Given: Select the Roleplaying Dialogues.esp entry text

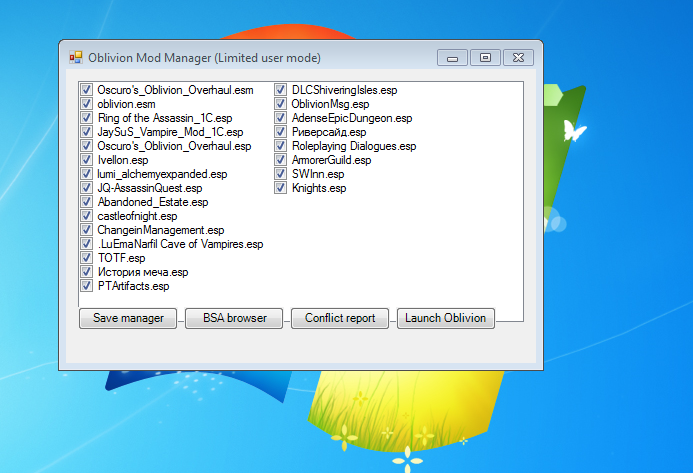Looking at the screenshot, I should click(354, 146).
